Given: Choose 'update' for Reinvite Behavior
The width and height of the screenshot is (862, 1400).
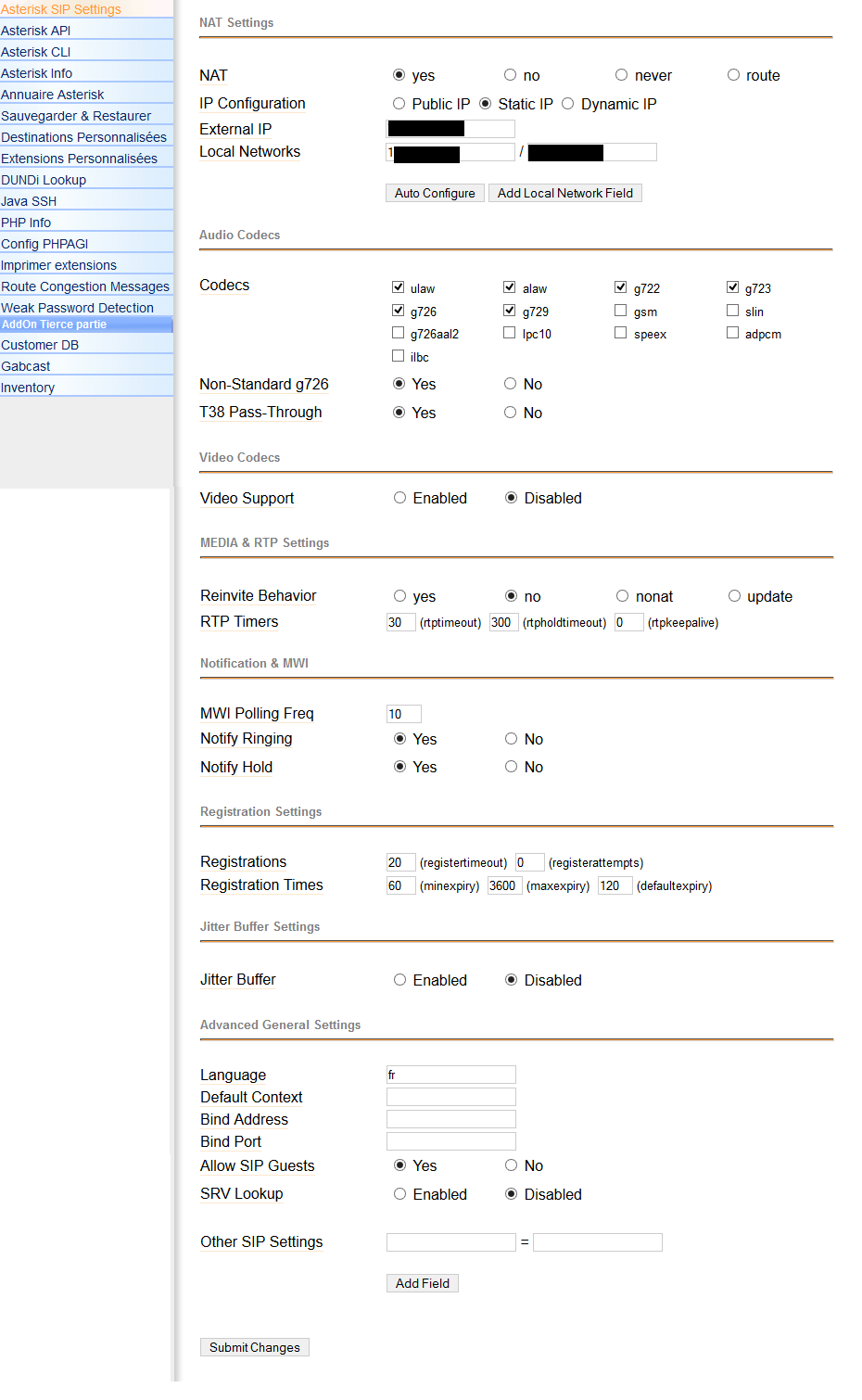Looking at the screenshot, I should [734, 596].
